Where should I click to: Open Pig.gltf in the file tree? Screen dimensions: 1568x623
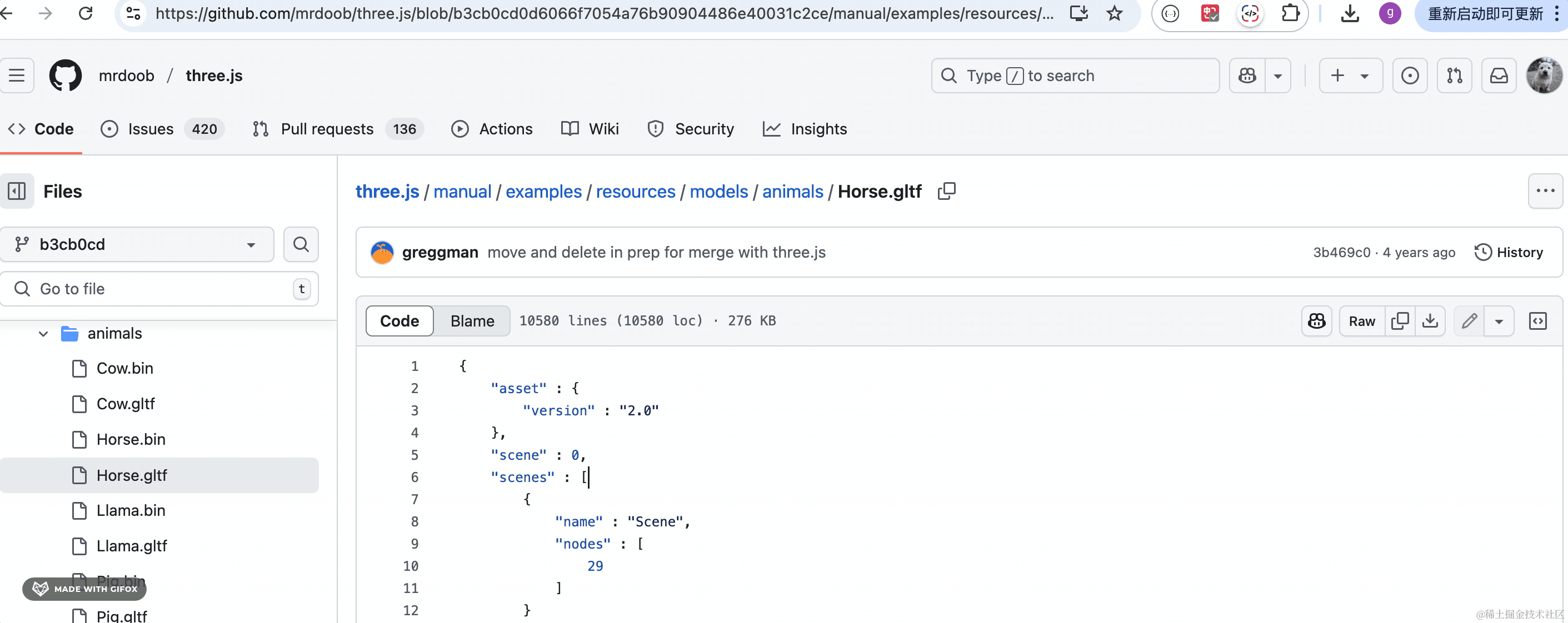point(122,615)
